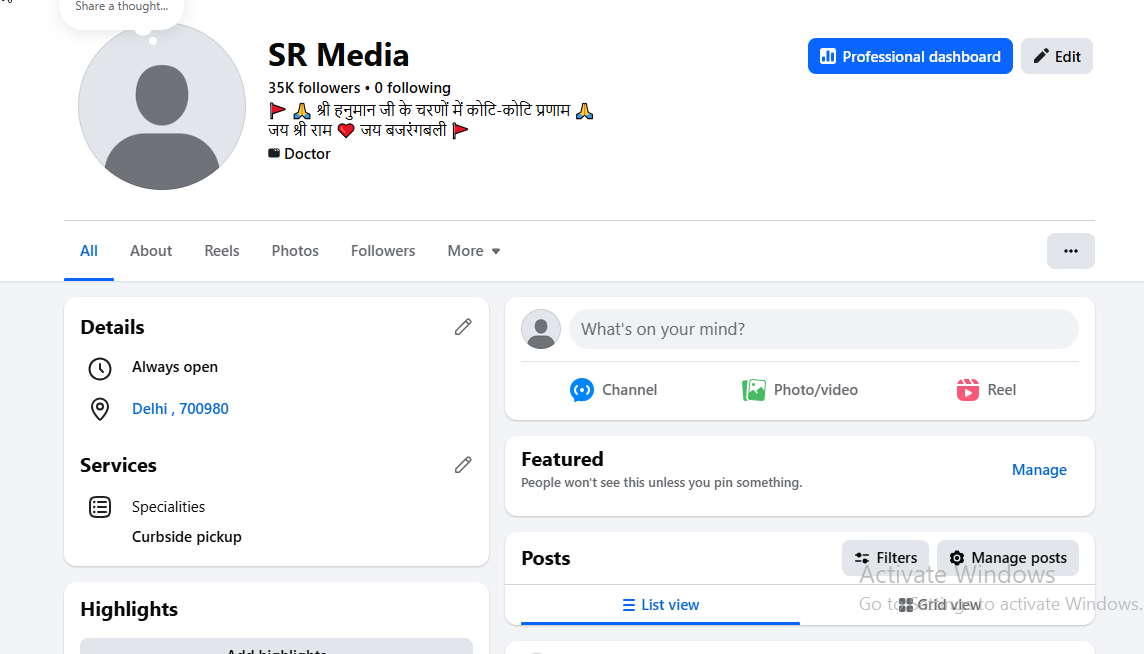Click the Edit profile button
The image size is (1144, 654).
click(1056, 56)
